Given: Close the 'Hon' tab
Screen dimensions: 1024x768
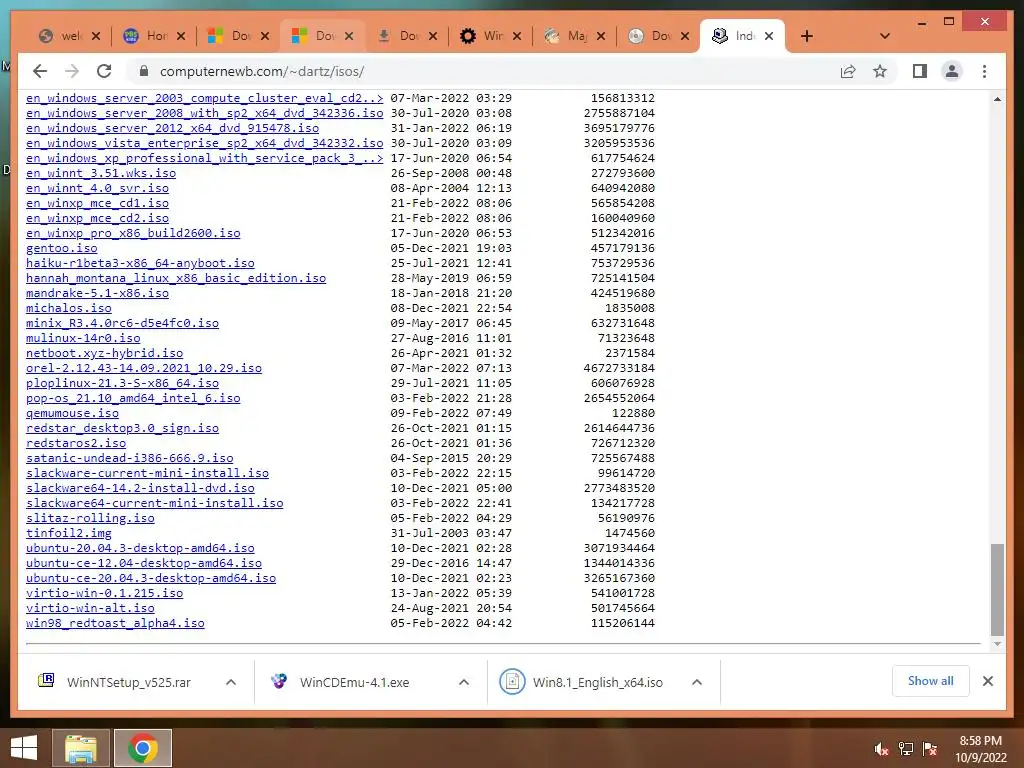Looking at the screenshot, I should 181,36.
